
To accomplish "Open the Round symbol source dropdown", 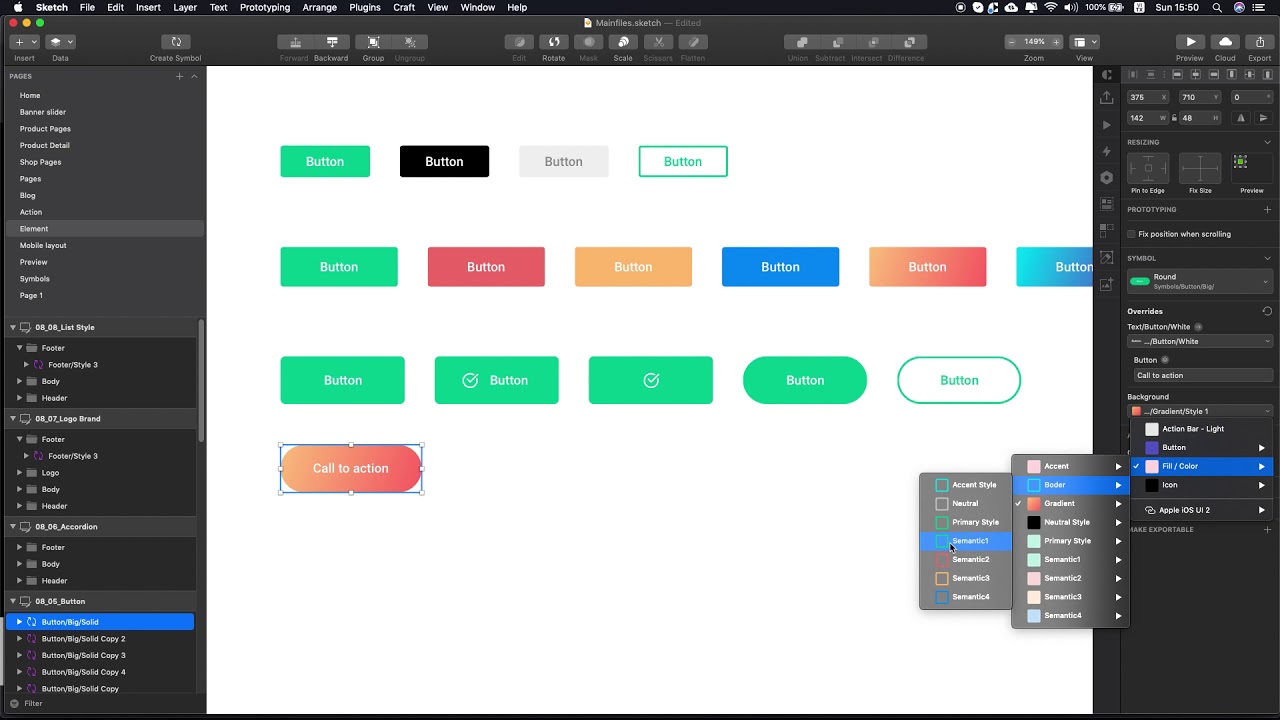I will pyautogui.click(x=1200, y=282).
